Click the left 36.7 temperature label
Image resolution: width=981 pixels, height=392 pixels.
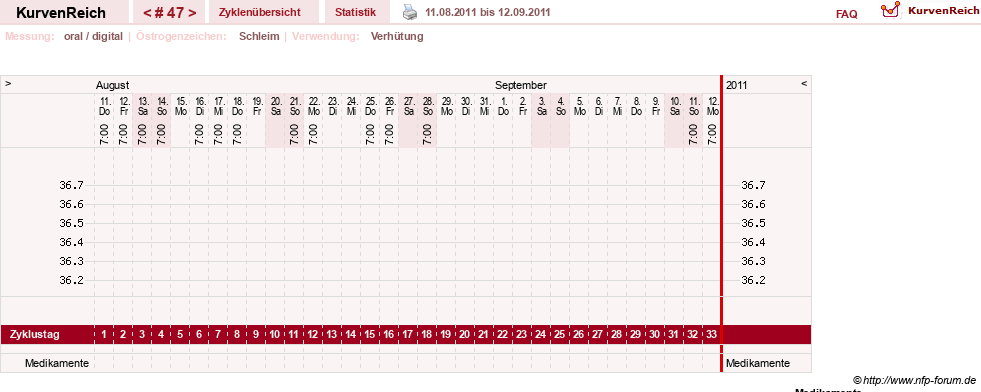point(71,185)
